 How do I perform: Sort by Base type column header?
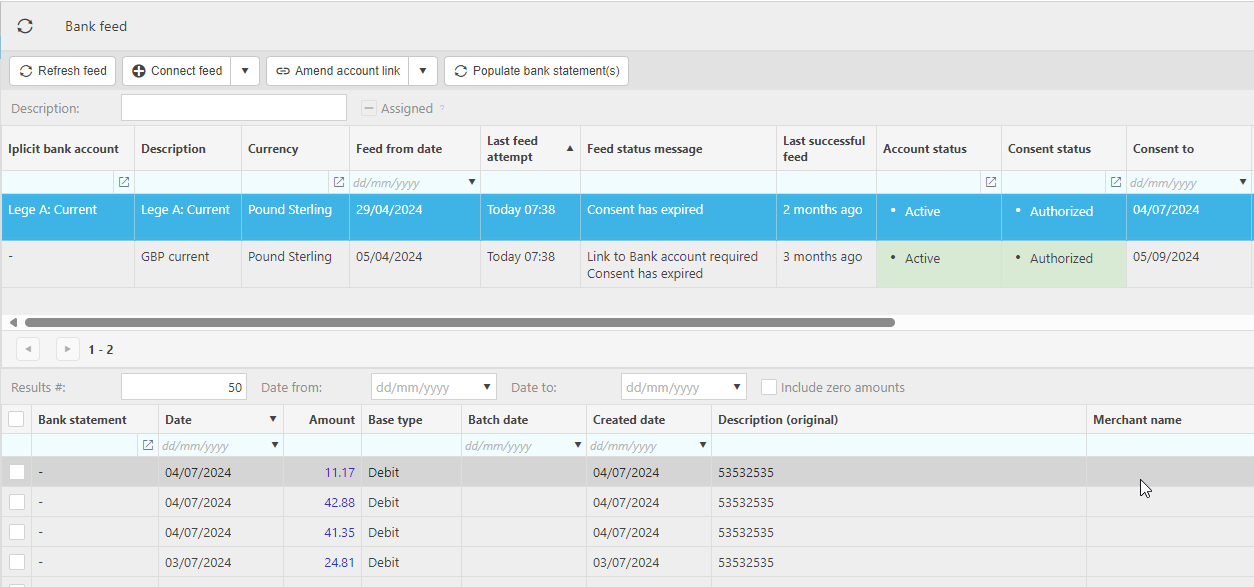click(411, 420)
